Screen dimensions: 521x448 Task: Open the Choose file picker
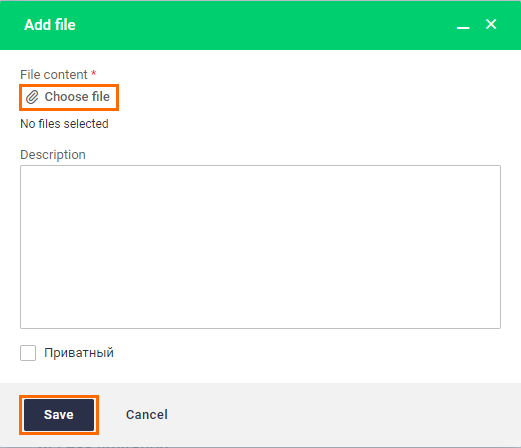click(x=69, y=97)
